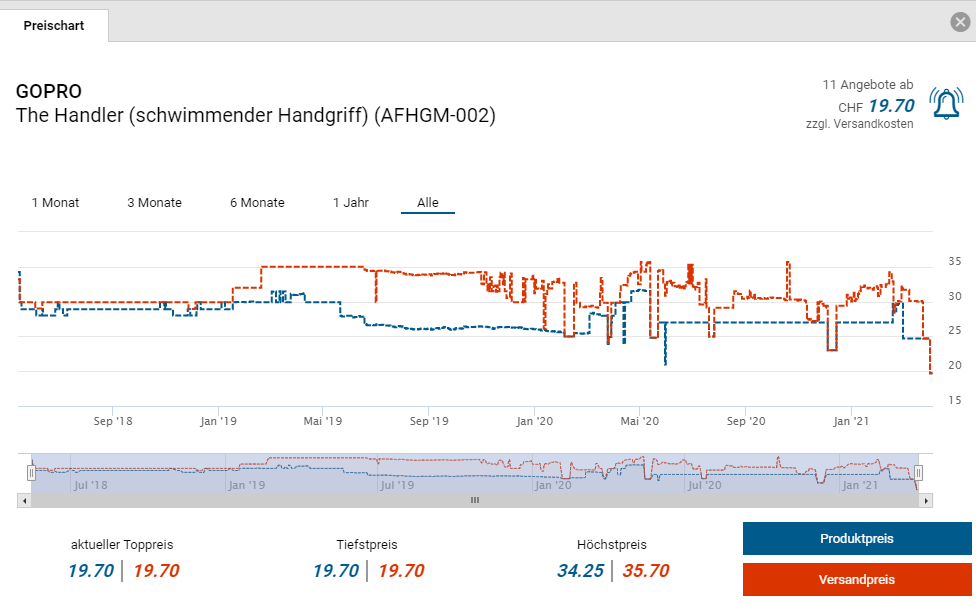Image resolution: width=976 pixels, height=604 pixels.
Task: Open the 11 Angebote ab offers text
Action: click(867, 85)
